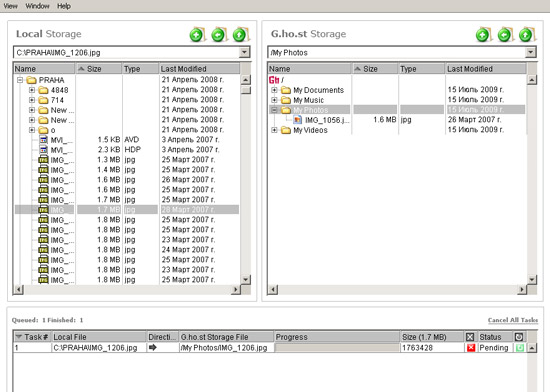
Task: Click the direction arrow icon of task 1
Action: (153, 347)
